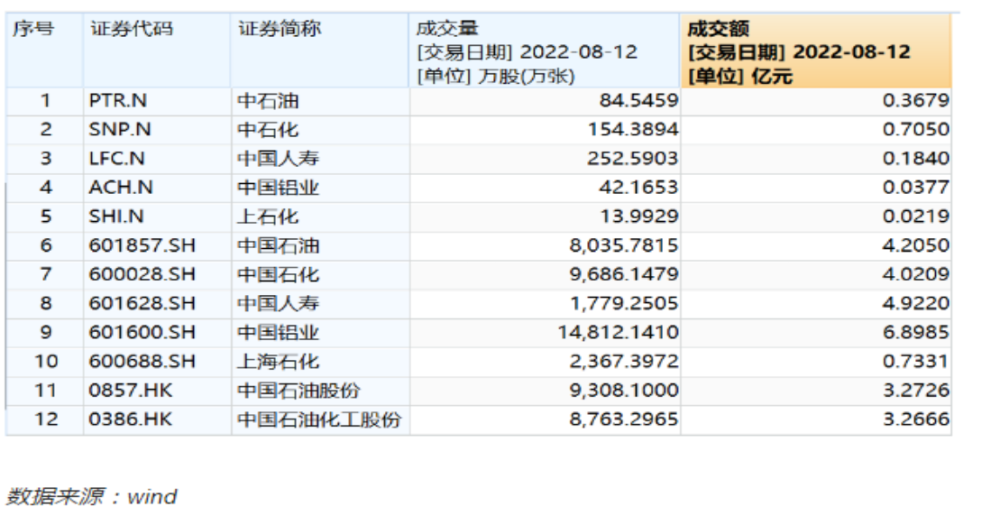
Task: Click the 数据来源：wind source text
Action: [92, 496]
